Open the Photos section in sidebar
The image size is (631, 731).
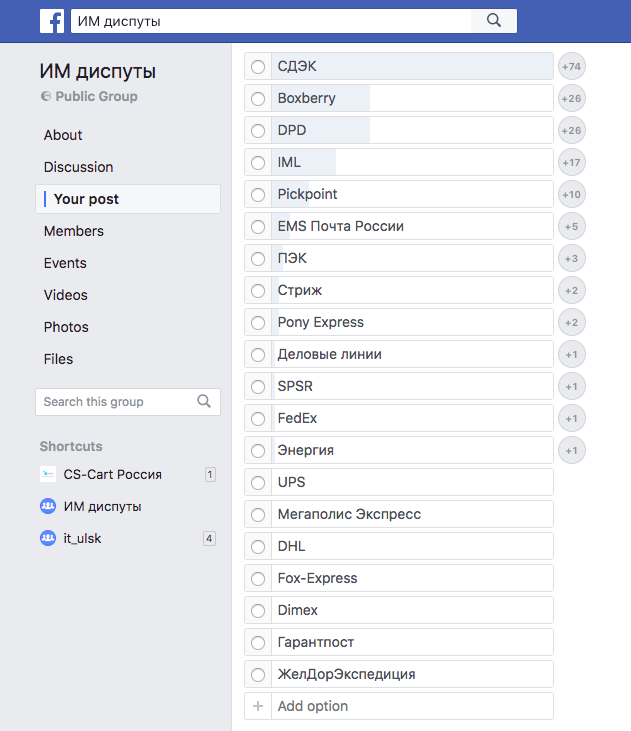(x=66, y=327)
